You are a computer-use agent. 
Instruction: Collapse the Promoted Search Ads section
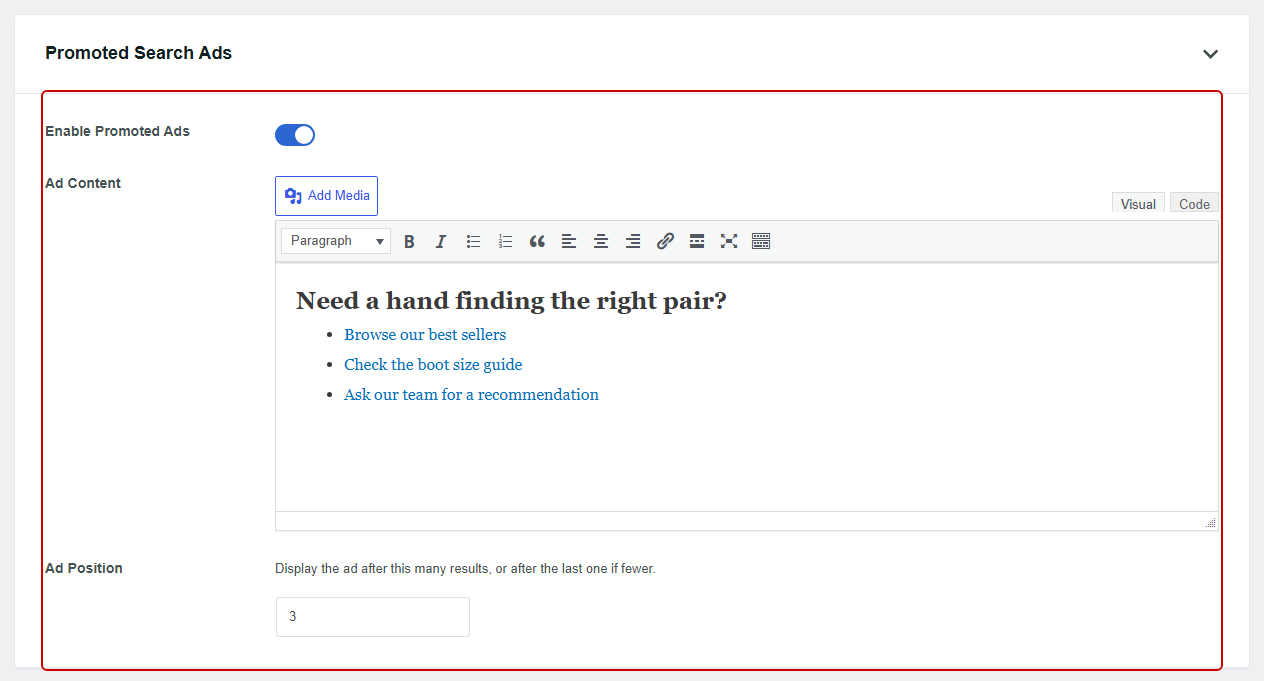click(1210, 54)
